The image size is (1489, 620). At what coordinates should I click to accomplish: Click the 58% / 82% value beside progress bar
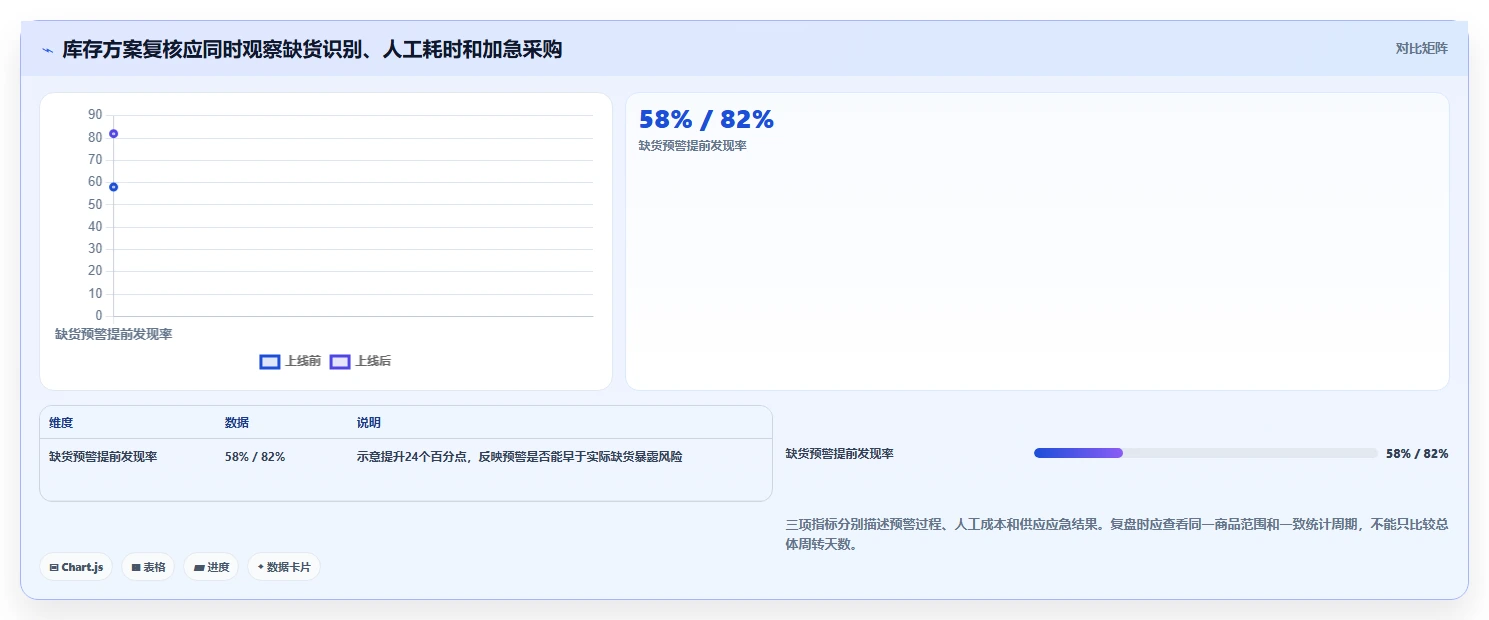click(x=1417, y=453)
